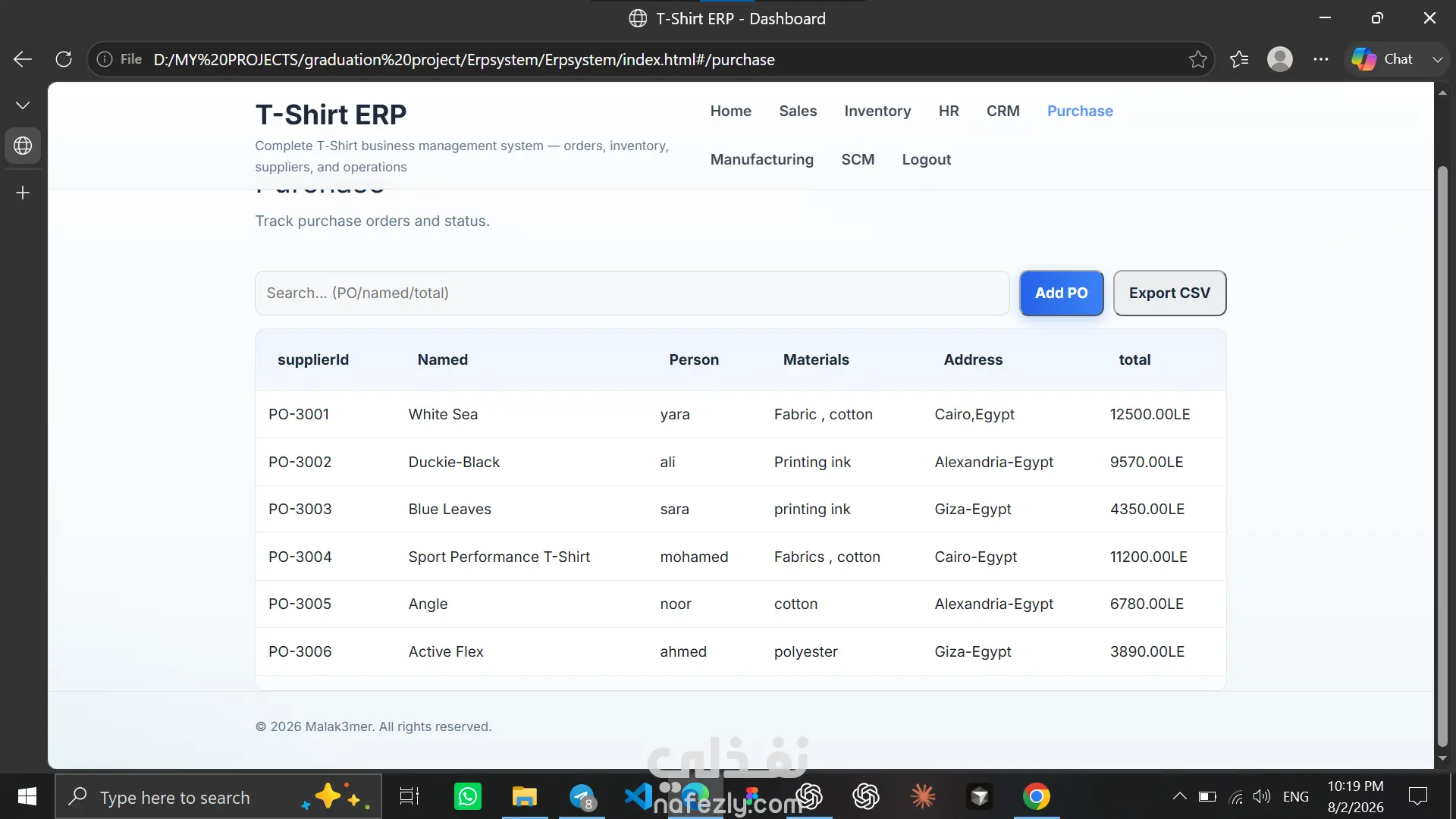Viewport: 1456px width, 819px height.
Task: Click the Person column header
Action: (x=694, y=359)
